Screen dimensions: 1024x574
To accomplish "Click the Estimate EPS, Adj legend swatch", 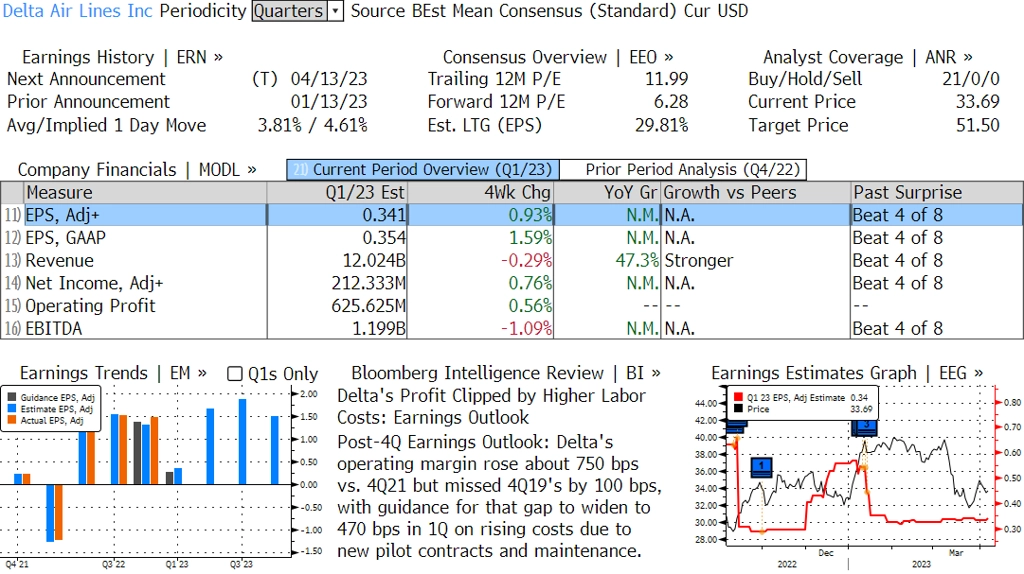I will click(12, 409).
